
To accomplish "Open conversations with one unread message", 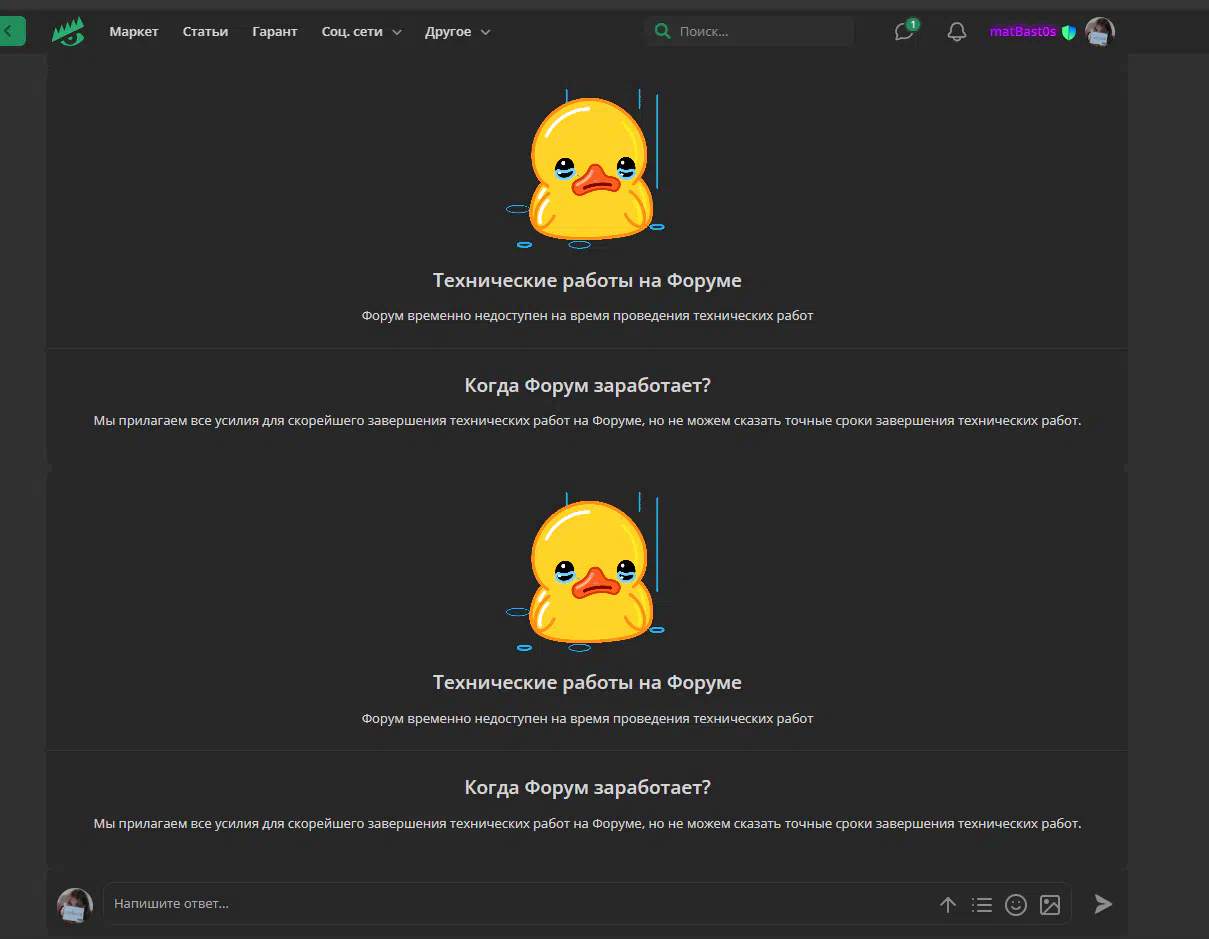I will (x=905, y=31).
